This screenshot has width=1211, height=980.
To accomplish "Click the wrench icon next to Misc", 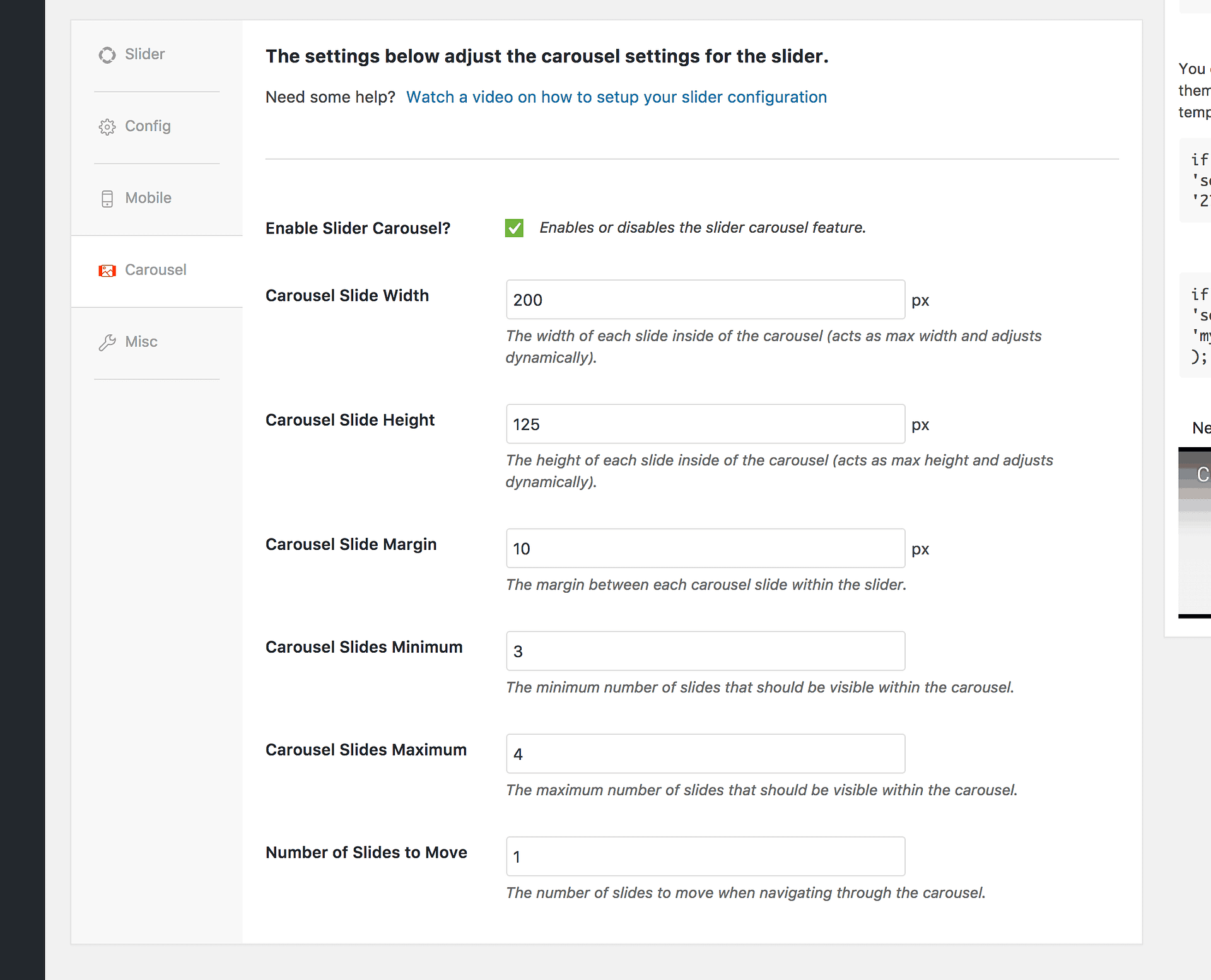I will (107, 342).
